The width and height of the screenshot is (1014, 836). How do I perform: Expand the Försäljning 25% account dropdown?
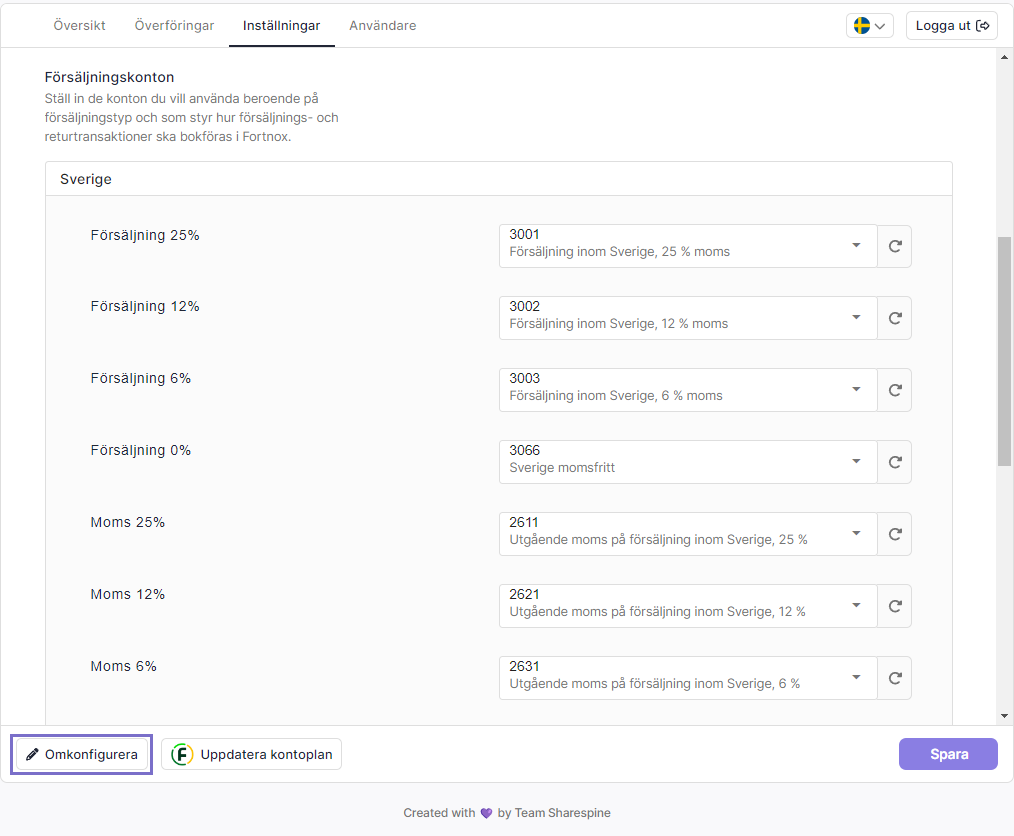(688, 246)
